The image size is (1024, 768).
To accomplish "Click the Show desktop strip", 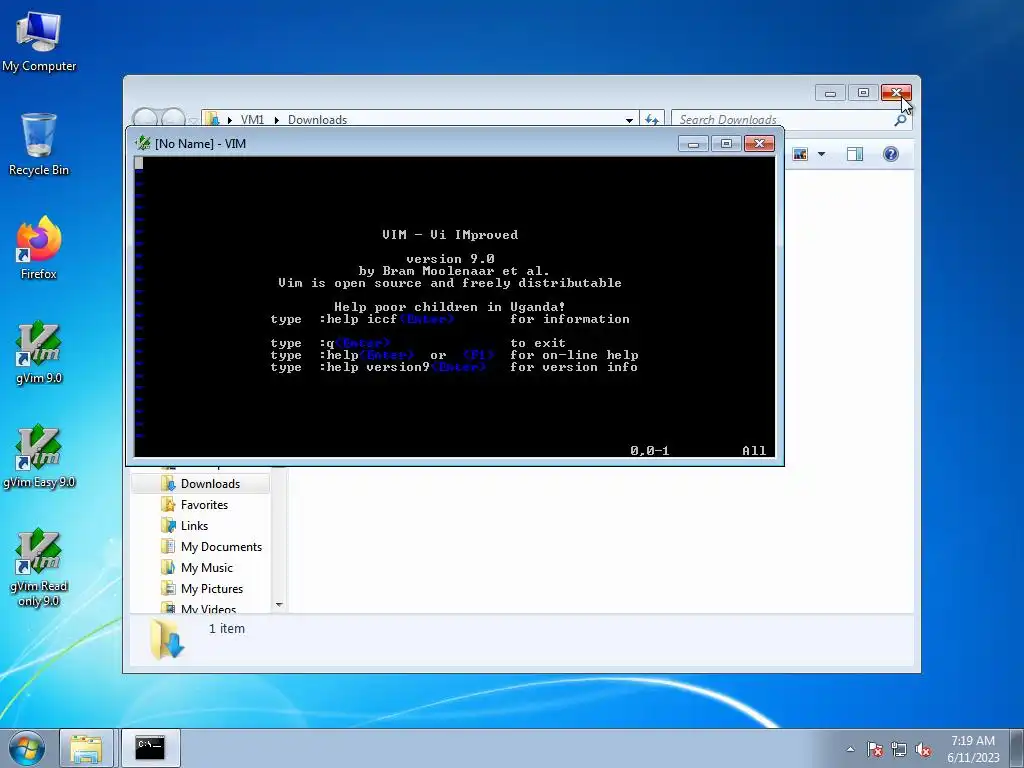I will (x=1017, y=748).
